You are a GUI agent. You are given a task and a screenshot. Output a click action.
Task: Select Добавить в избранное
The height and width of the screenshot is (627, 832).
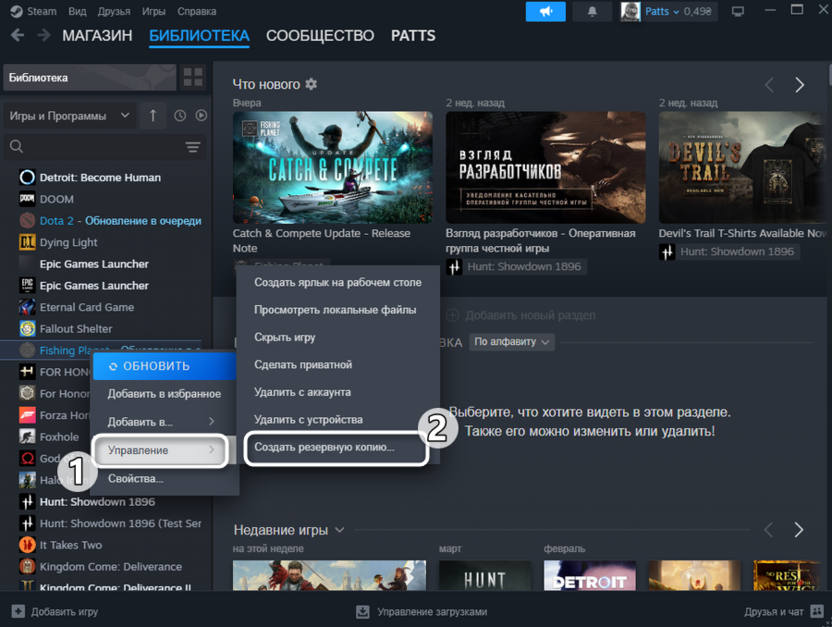pos(164,394)
